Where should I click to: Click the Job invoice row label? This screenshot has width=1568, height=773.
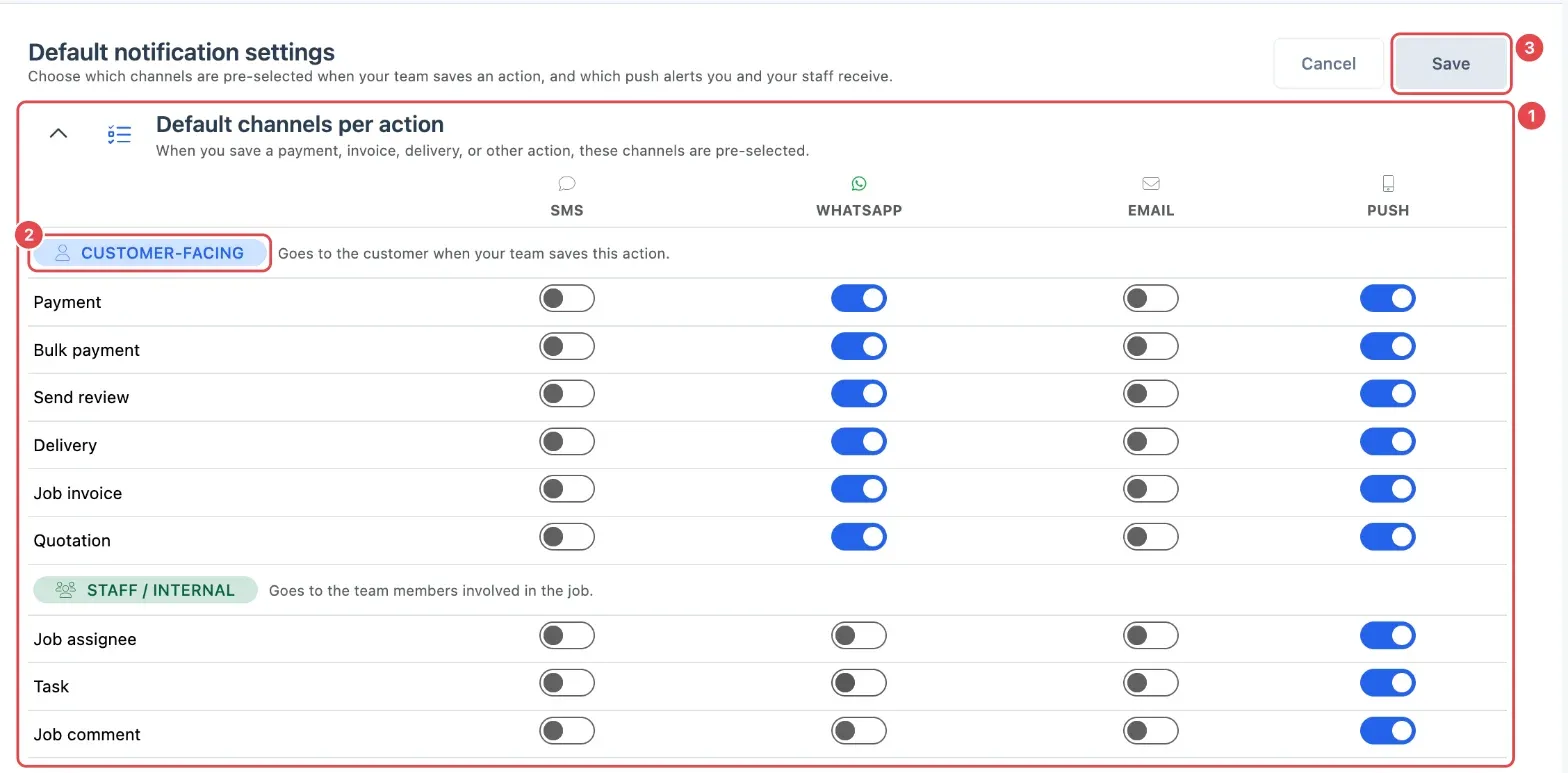point(78,493)
